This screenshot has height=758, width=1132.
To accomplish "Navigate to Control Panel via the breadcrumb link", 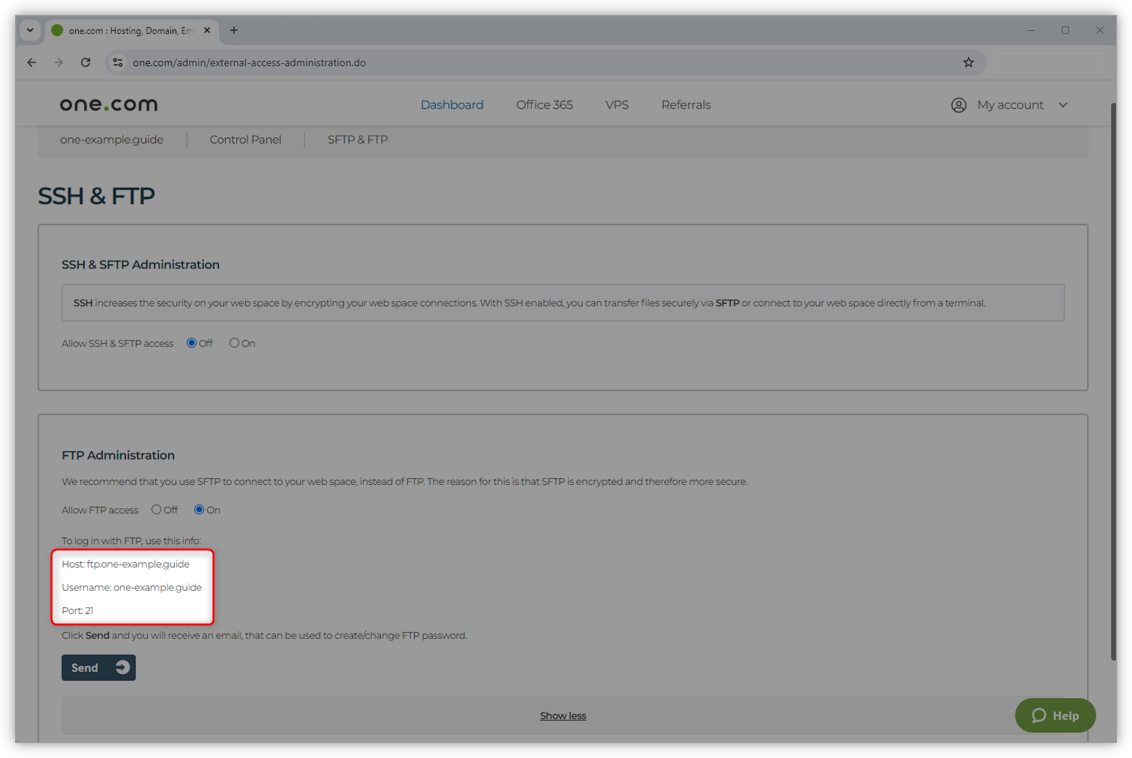I will (245, 139).
